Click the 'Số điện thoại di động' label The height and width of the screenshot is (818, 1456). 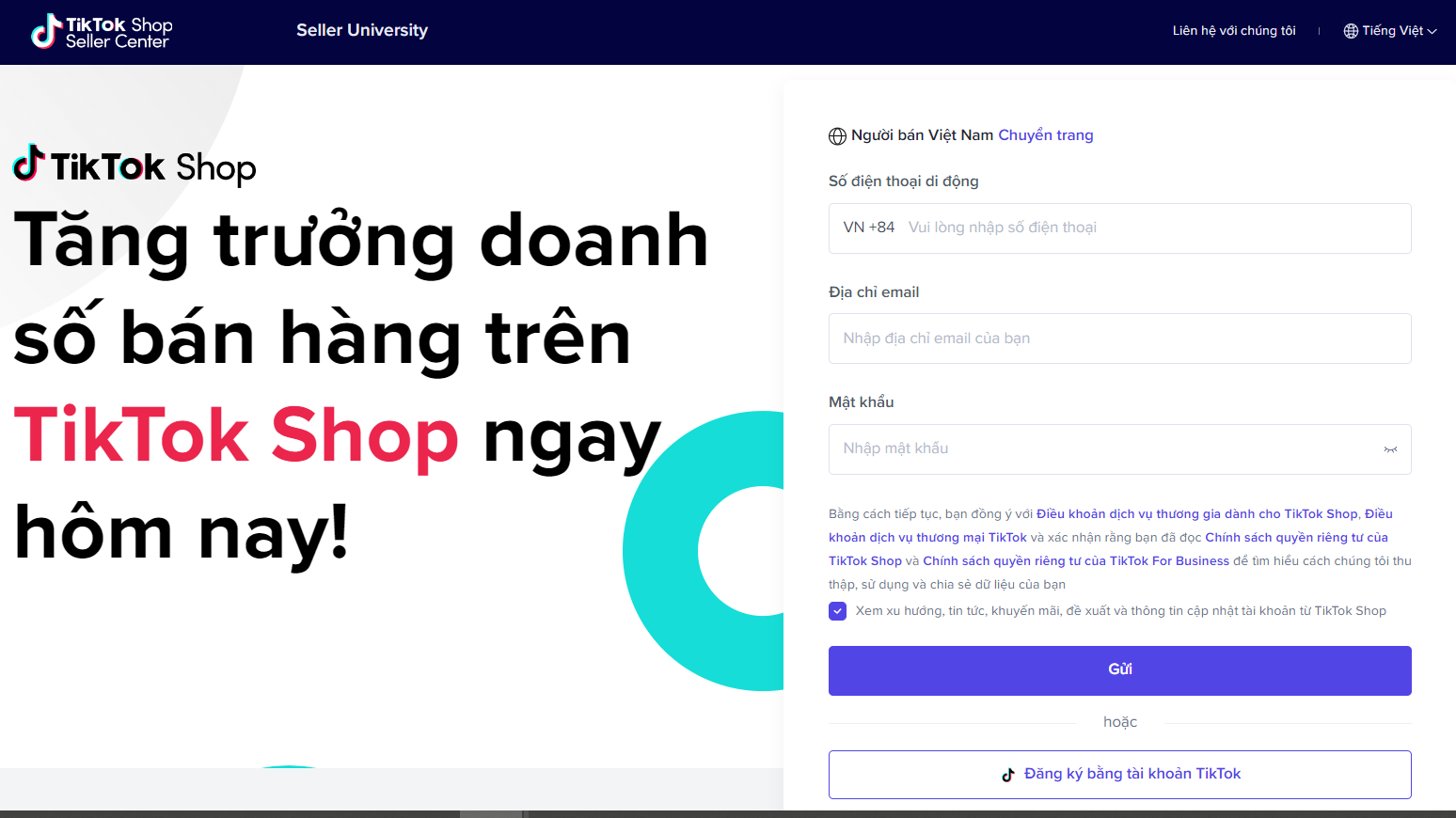[903, 181]
